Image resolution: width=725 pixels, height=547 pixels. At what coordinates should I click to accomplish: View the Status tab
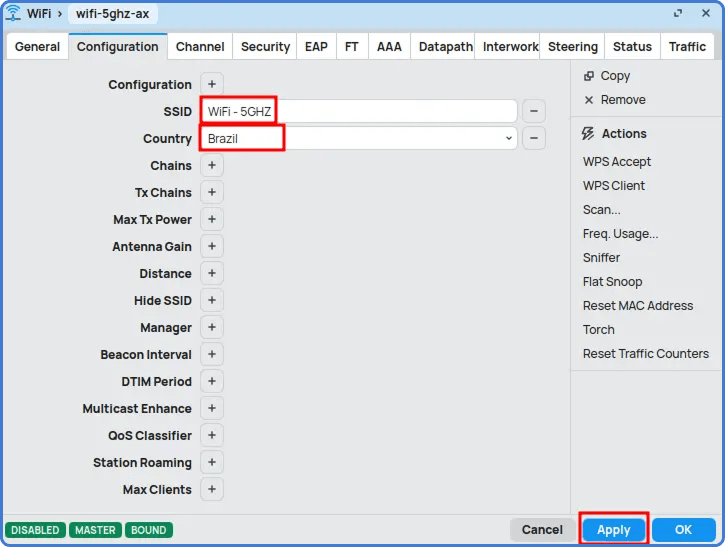(x=632, y=47)
